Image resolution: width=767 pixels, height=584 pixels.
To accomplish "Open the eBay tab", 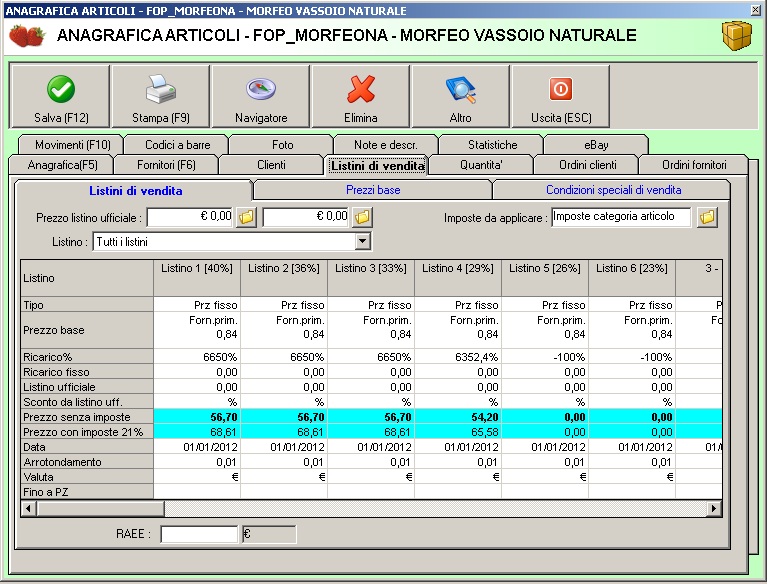I will coord(596,145).
